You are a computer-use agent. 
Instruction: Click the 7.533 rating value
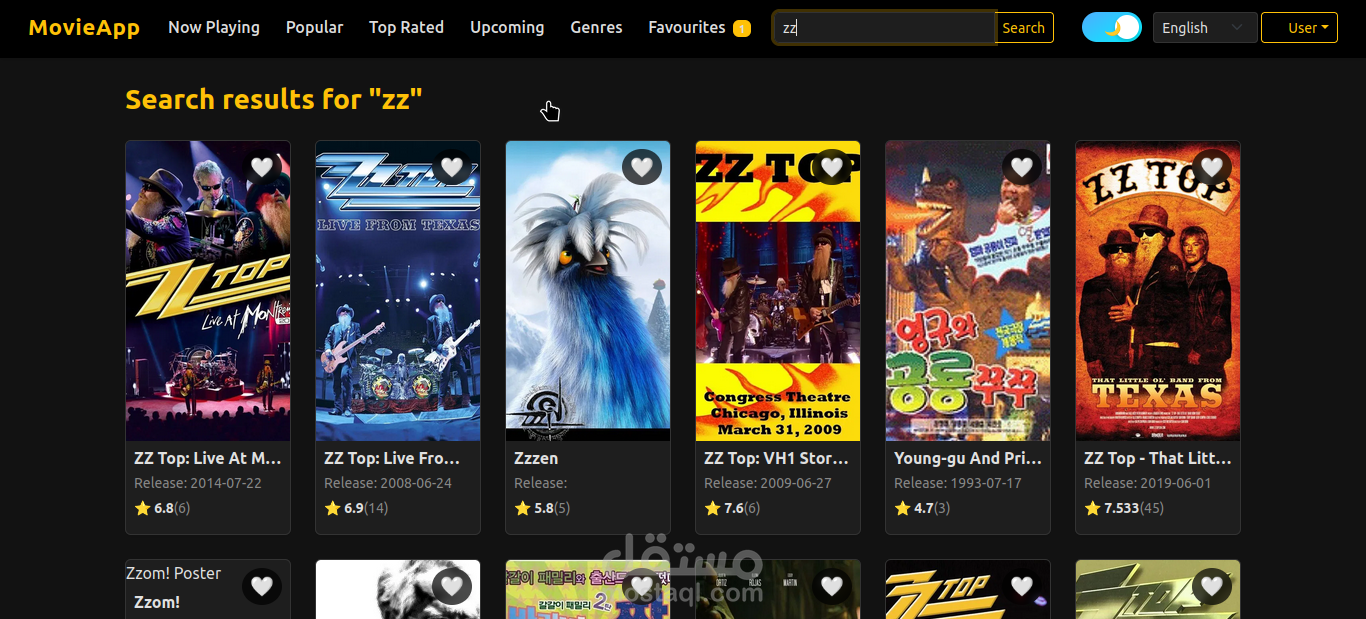pyautogui.click(x=1121, y=508)
